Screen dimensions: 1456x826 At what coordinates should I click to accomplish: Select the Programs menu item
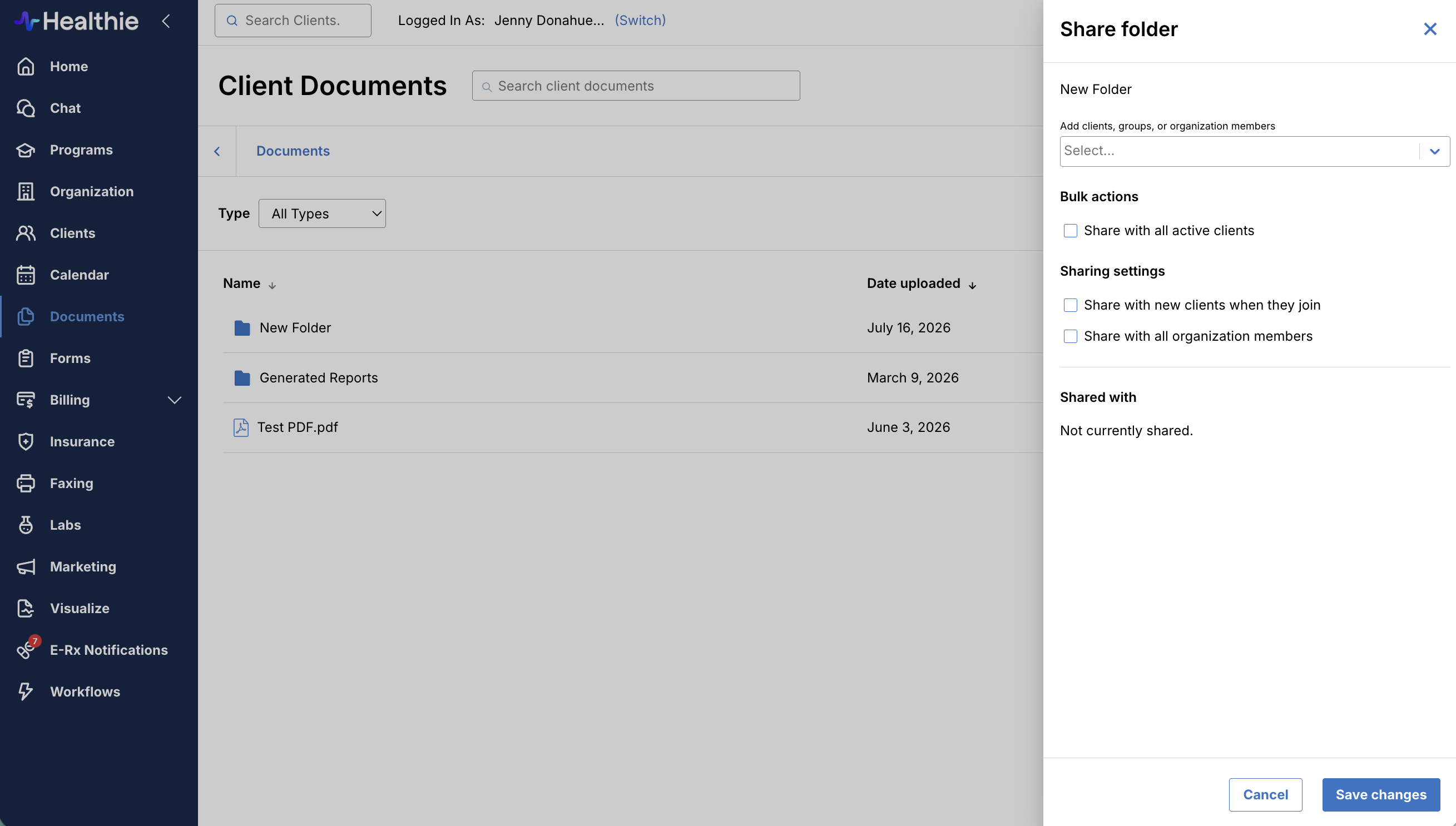(x=81, y=150)
